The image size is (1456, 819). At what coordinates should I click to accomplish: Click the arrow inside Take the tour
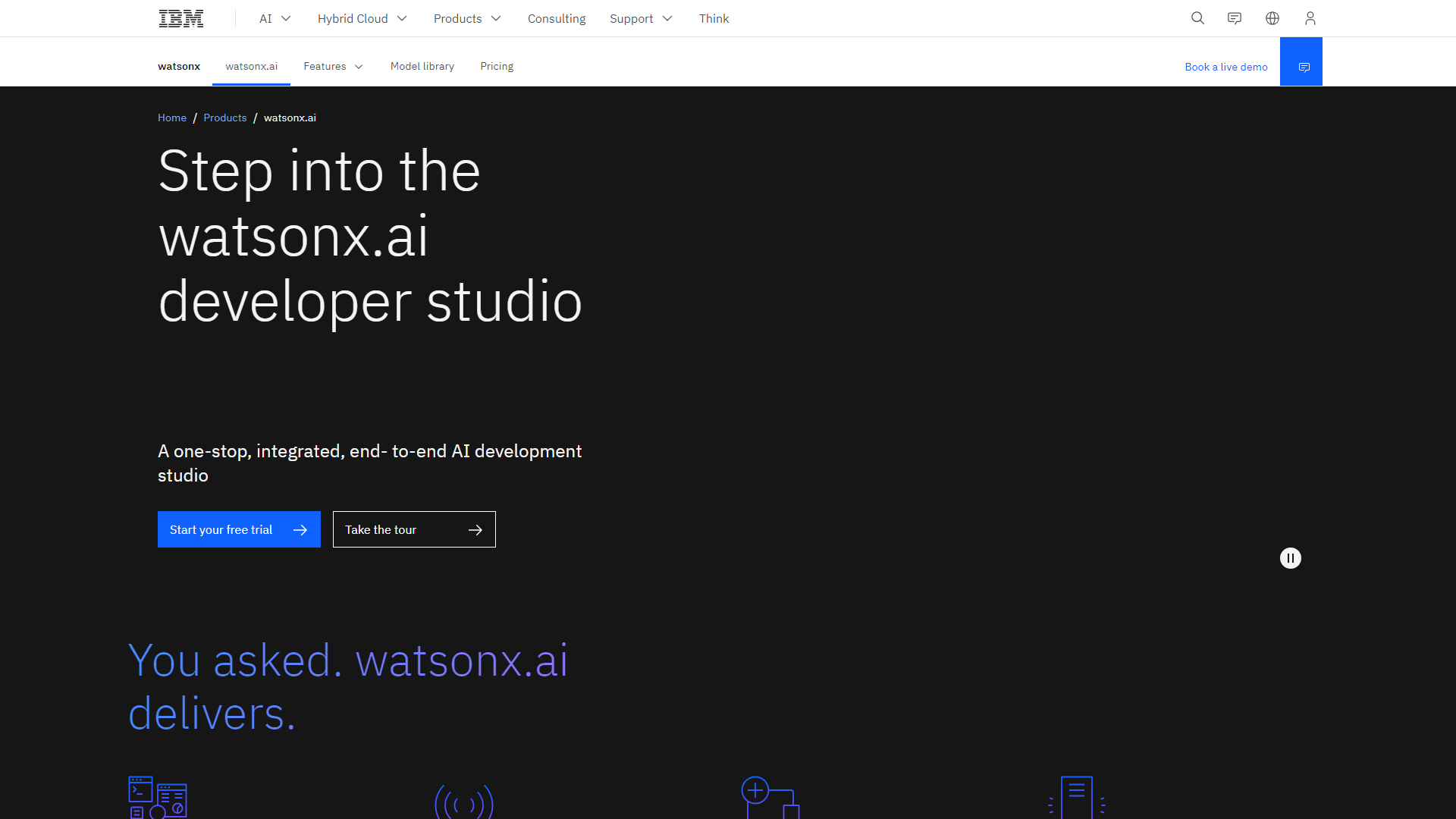[x=475, y=529]
